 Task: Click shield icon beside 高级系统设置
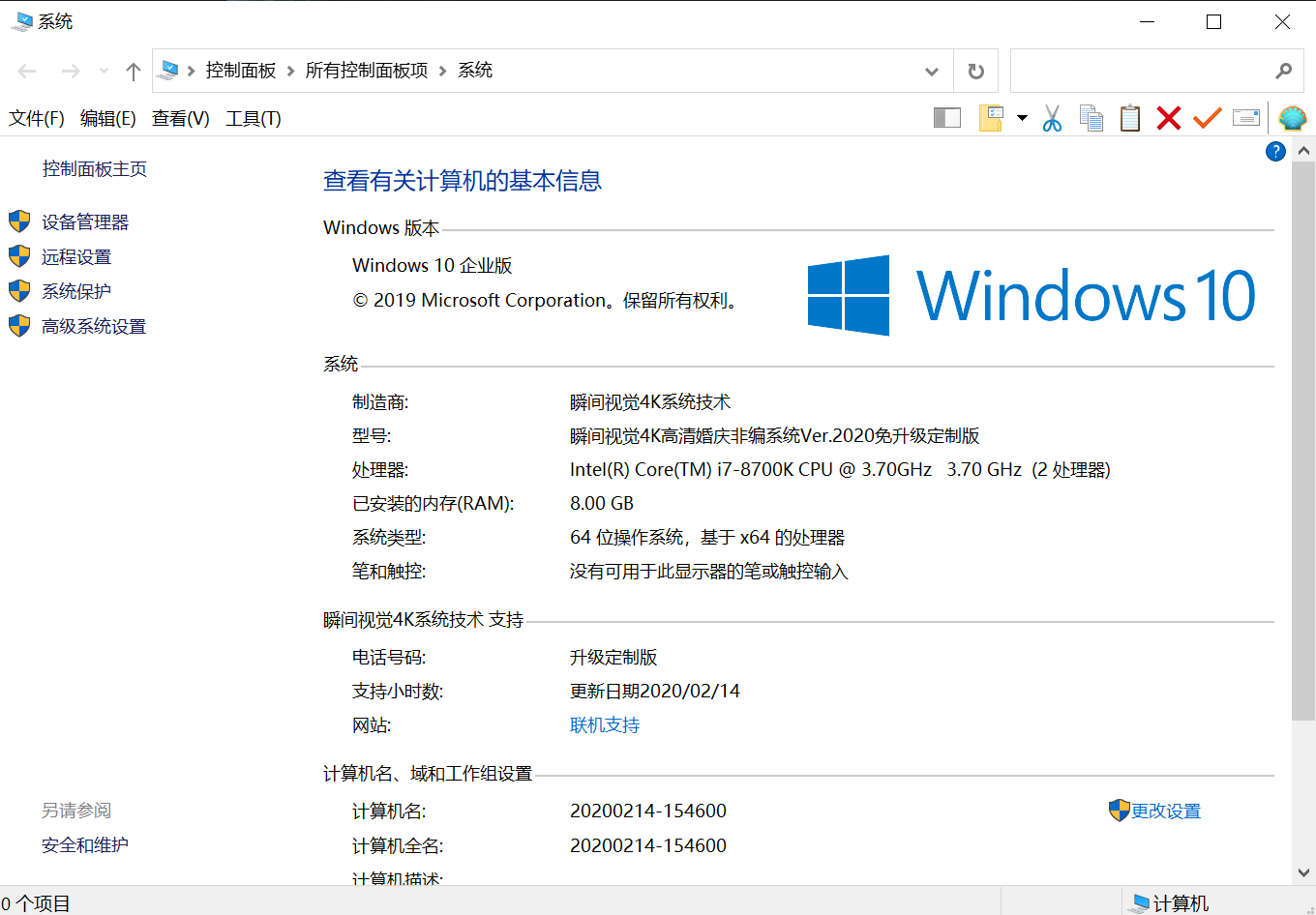tap(19, 326)
